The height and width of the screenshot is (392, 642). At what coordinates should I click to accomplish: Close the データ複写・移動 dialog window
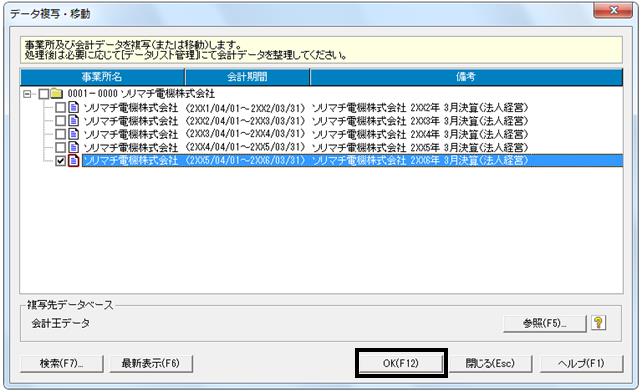click(x=613, y=10)
